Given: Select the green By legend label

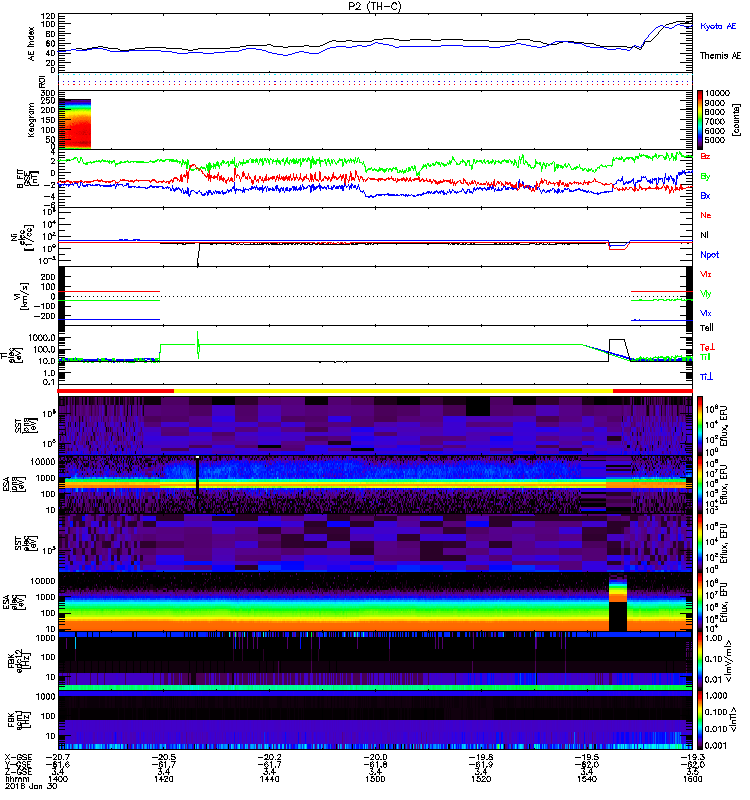Looking at the screenshot, I should click(x=705, y=177).
